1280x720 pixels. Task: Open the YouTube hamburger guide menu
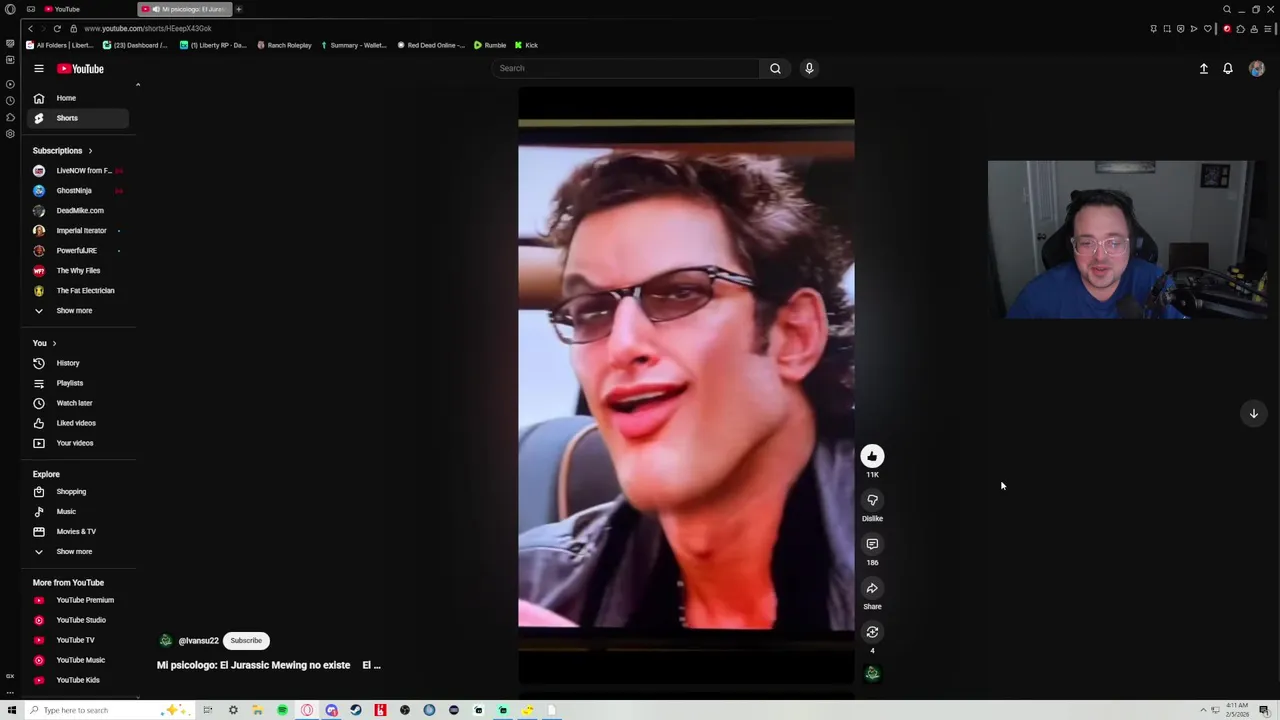click(38, 69)
